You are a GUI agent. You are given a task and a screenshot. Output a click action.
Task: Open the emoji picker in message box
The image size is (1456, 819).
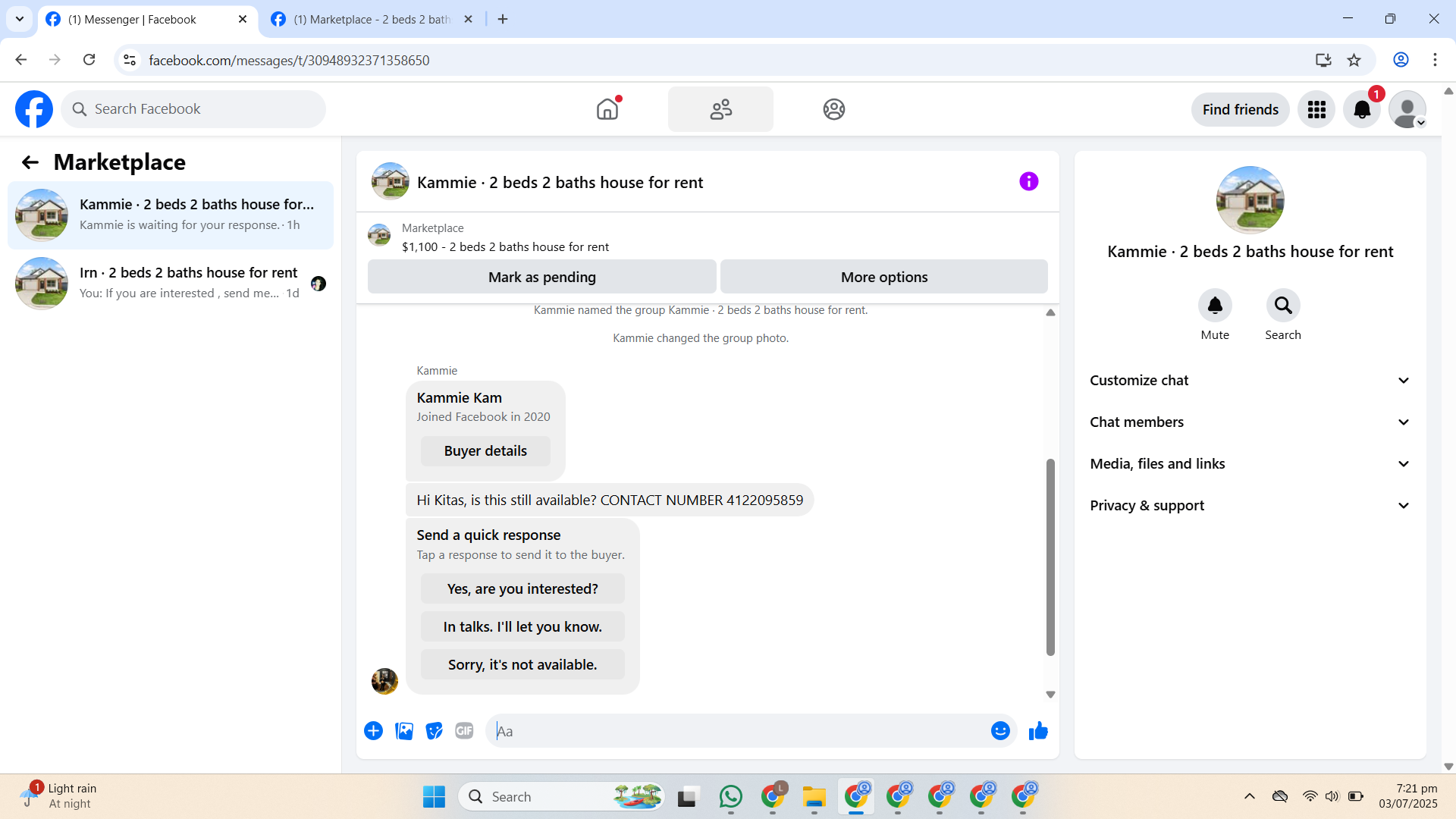click(x=999, y=731)
